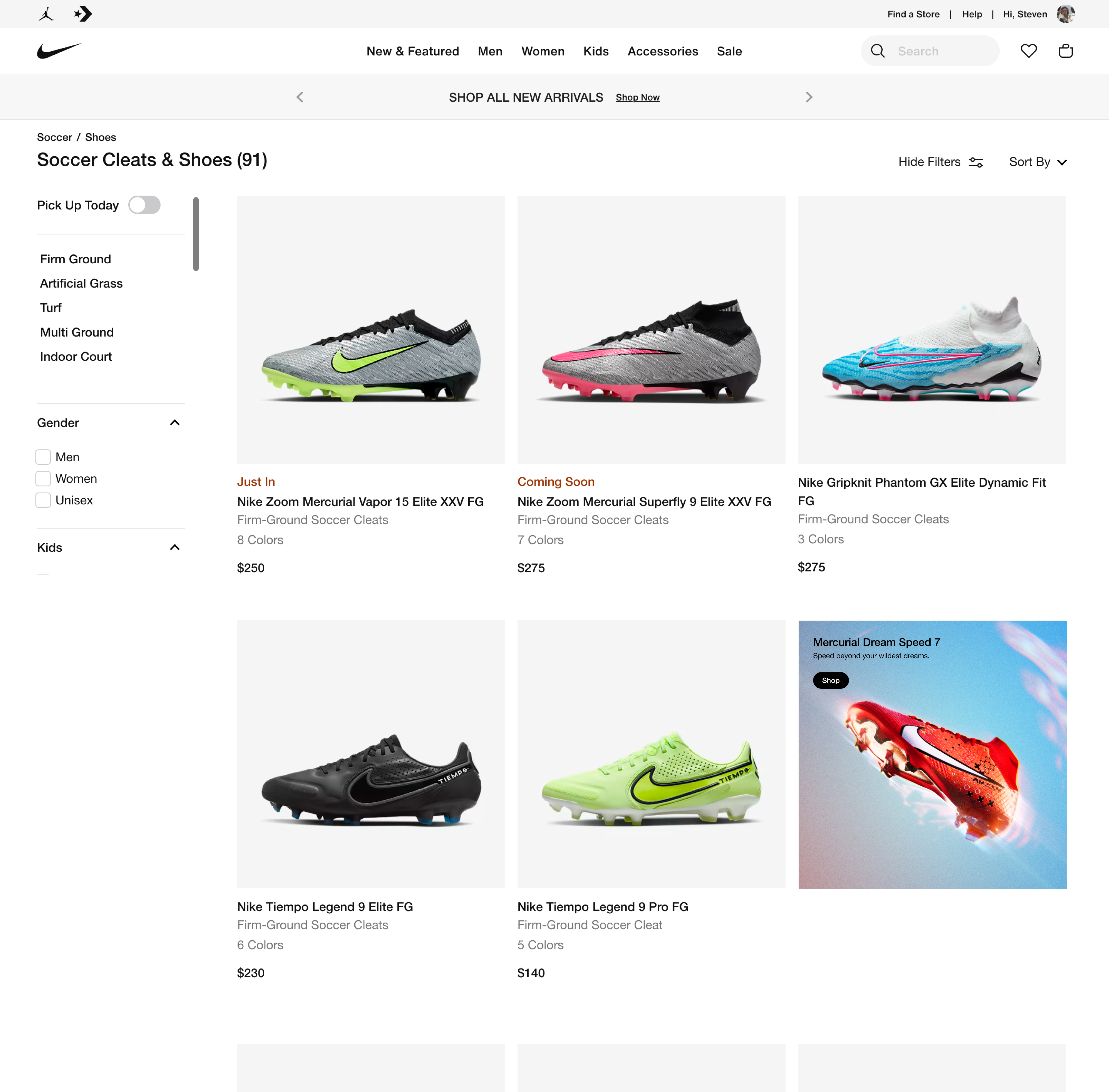
Task: Click Find a Store link
Action: [913, 14]
